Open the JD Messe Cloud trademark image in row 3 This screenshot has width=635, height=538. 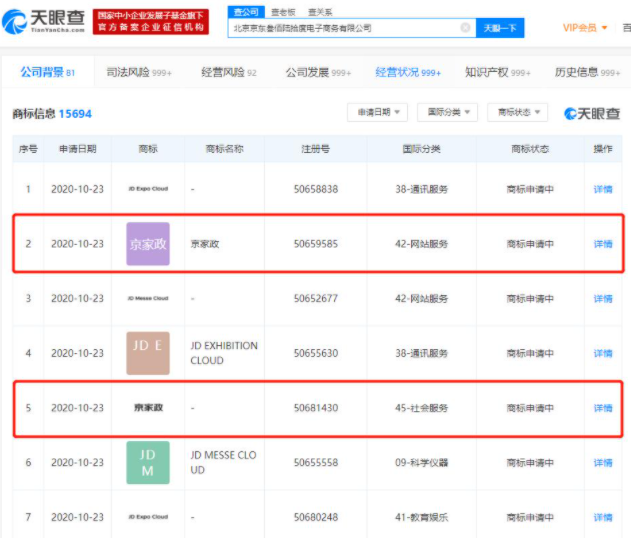[148, 298]
